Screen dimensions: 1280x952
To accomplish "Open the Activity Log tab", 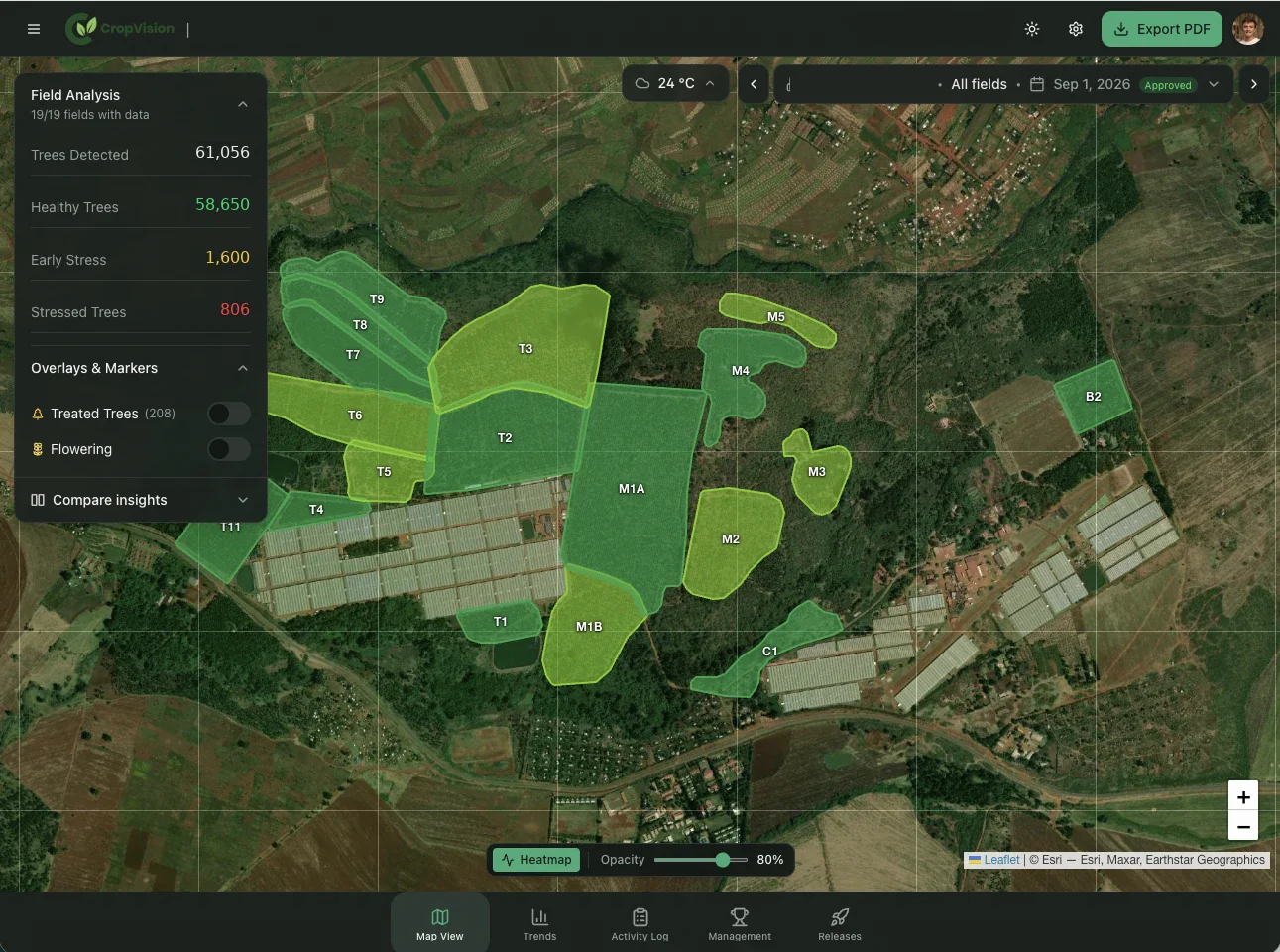I will [x=640, y=923].
